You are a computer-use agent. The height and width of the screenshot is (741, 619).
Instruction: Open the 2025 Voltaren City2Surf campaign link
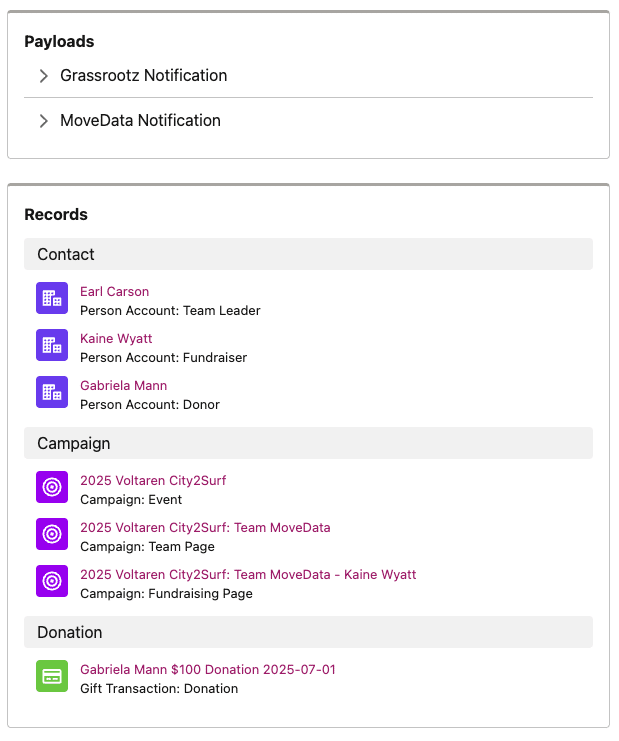(x=153, y=481)
